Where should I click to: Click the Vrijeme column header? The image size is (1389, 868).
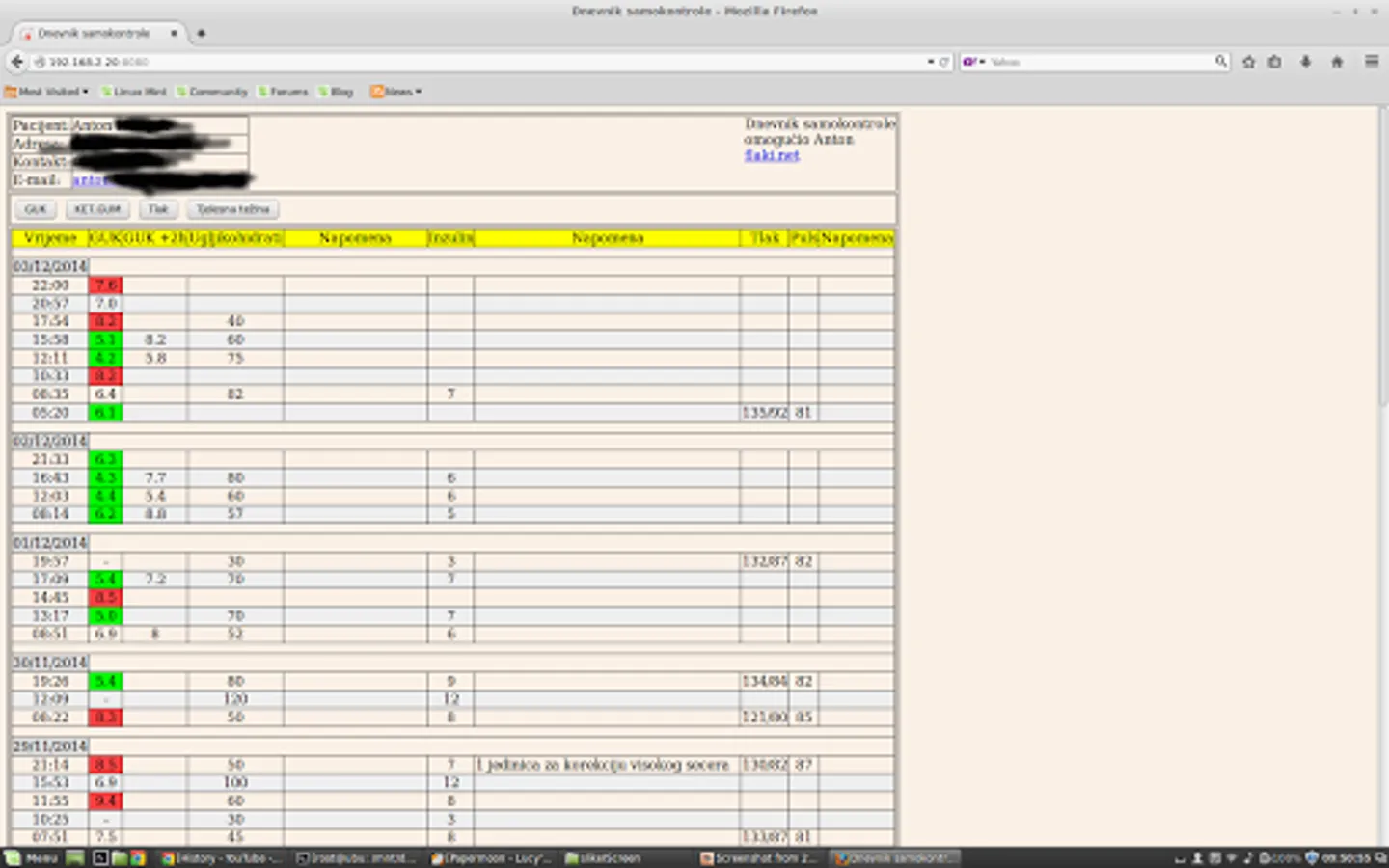point(50,237)
